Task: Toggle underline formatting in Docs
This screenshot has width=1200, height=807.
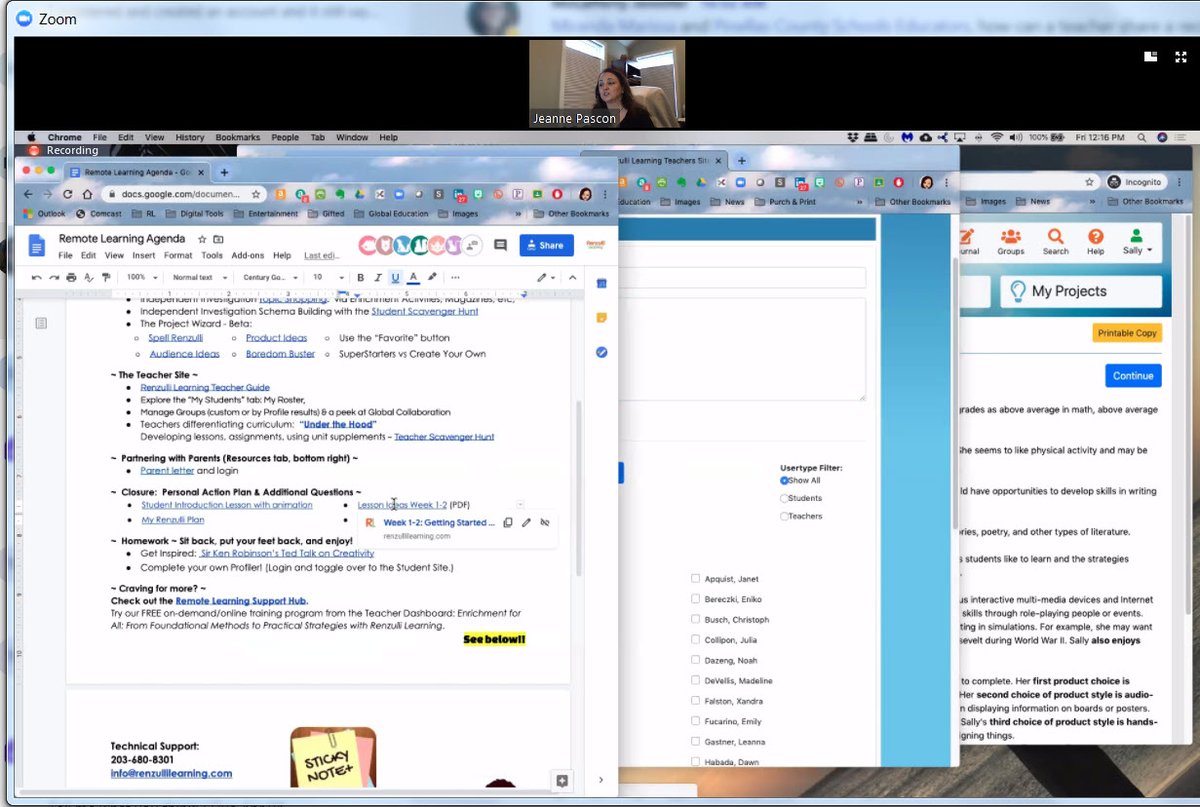Action: tap(396, 277)
